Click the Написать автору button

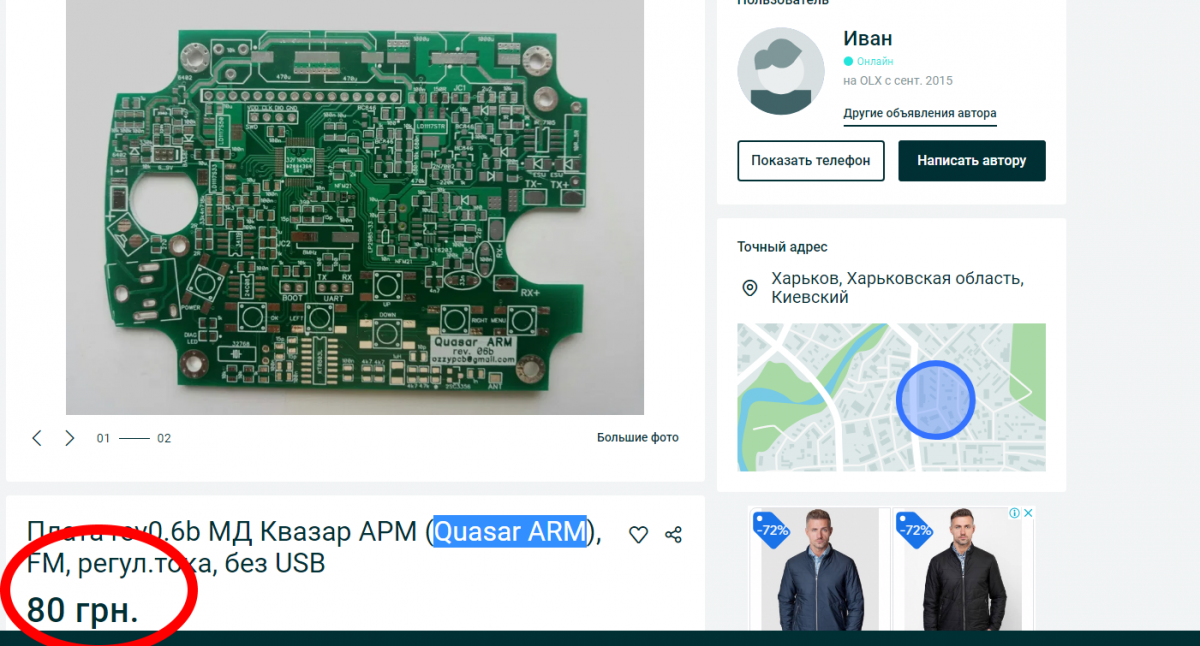[972, 161]
